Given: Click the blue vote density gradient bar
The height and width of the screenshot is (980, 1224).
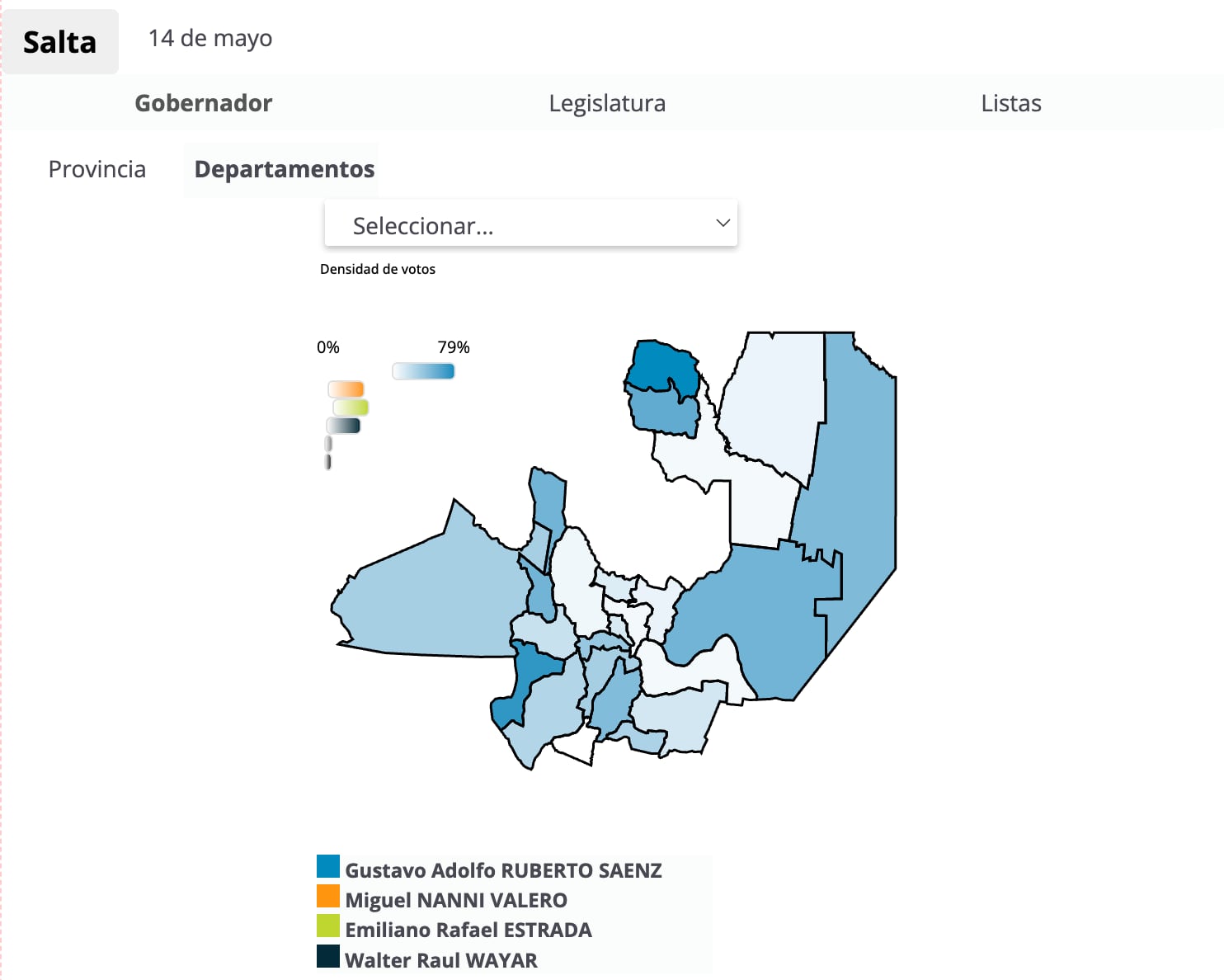Looking at the screenshot, I should coord(423,371).
